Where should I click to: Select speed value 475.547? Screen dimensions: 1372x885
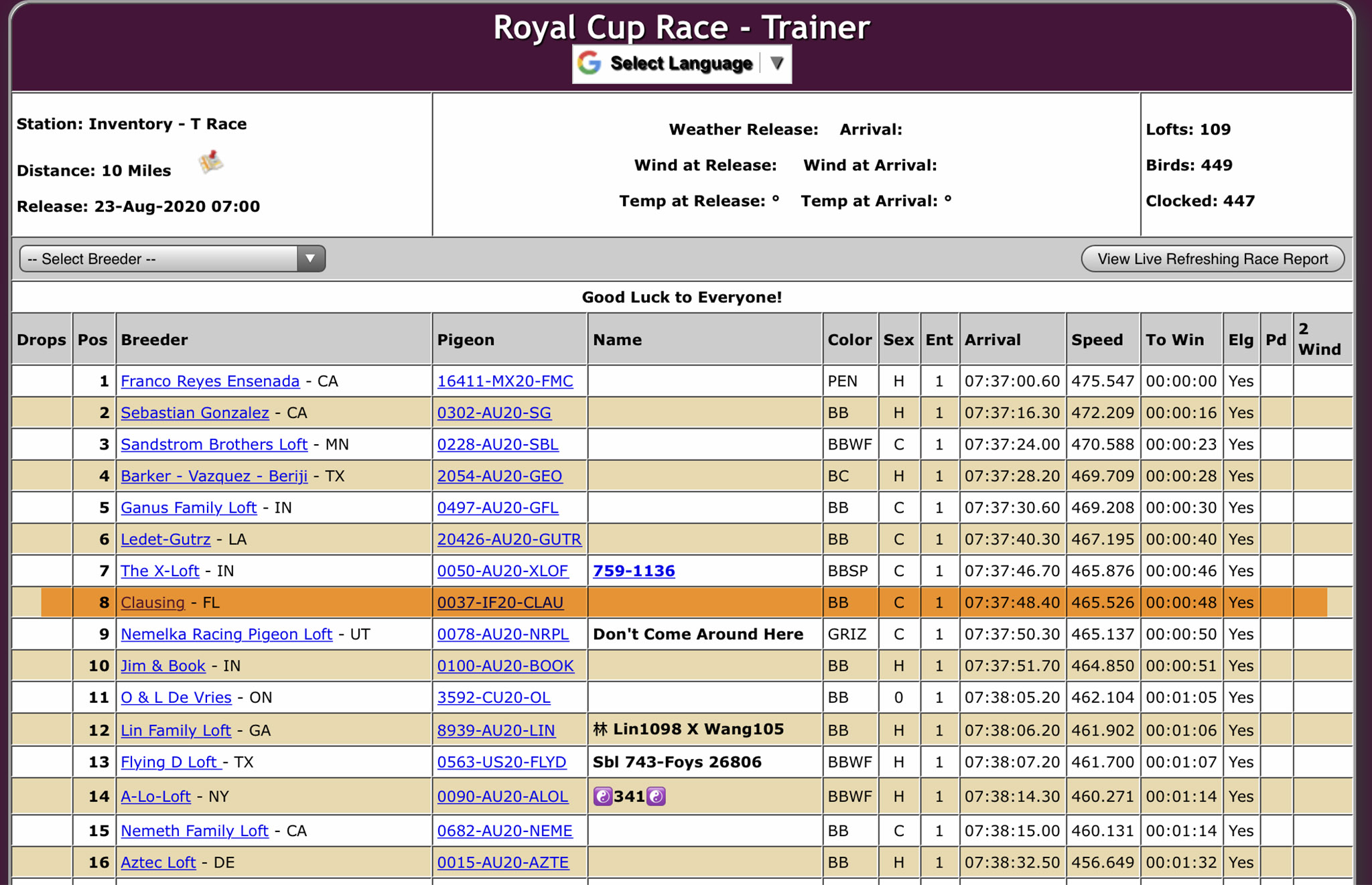pos(1103,381)
